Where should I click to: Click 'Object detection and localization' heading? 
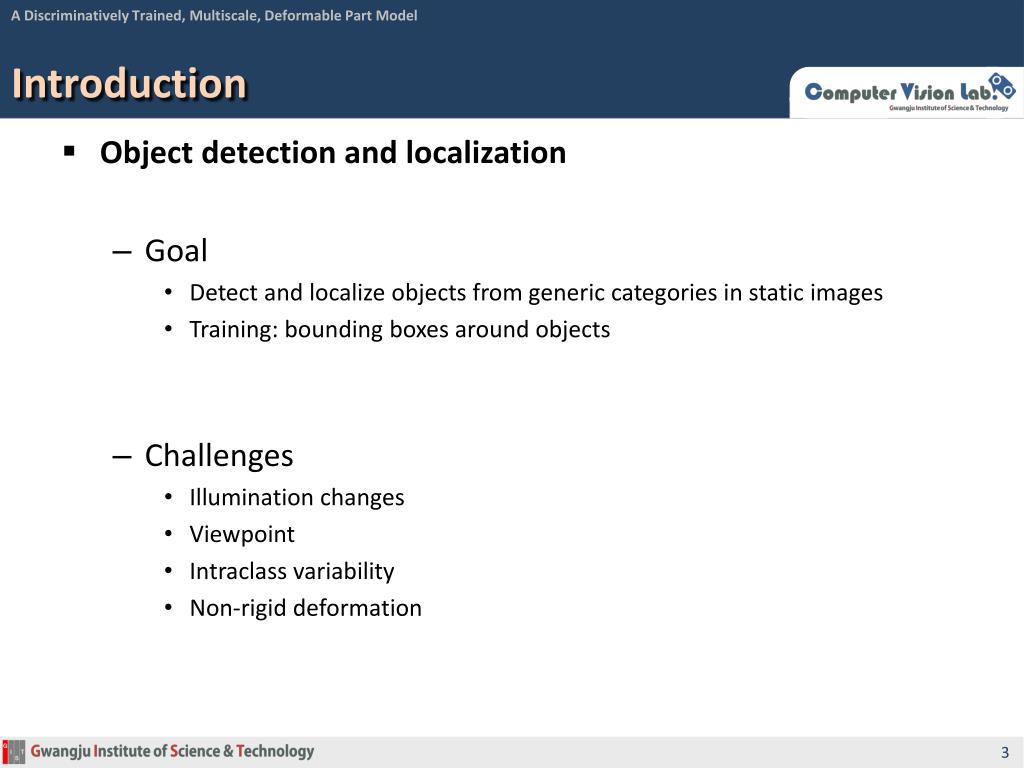332,153
